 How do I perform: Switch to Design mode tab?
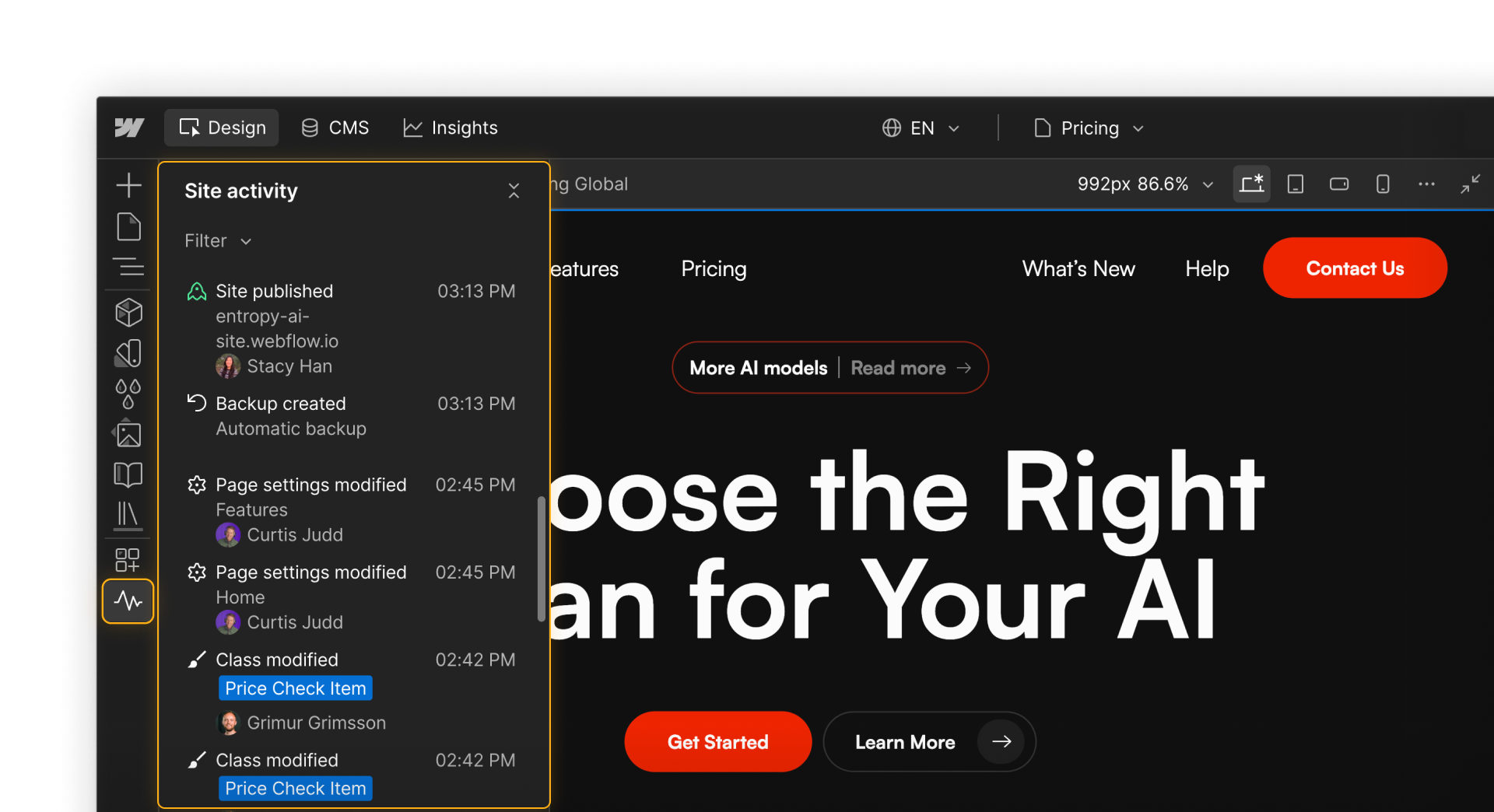click(x=222, y=128)
